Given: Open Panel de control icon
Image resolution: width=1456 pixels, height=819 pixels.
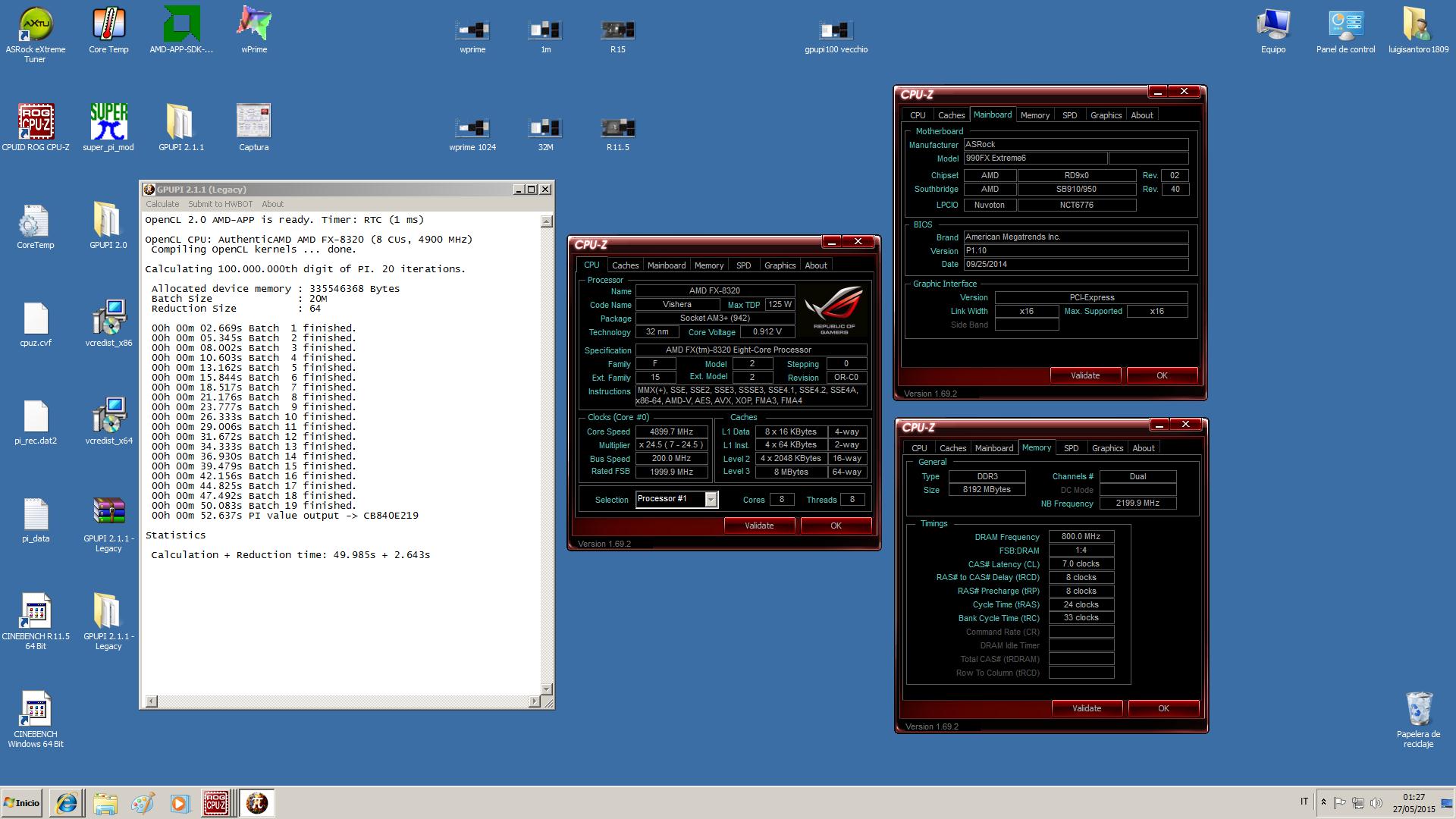Looking at the screenshot, I should pyautogui.click(x=1345, y=30).
